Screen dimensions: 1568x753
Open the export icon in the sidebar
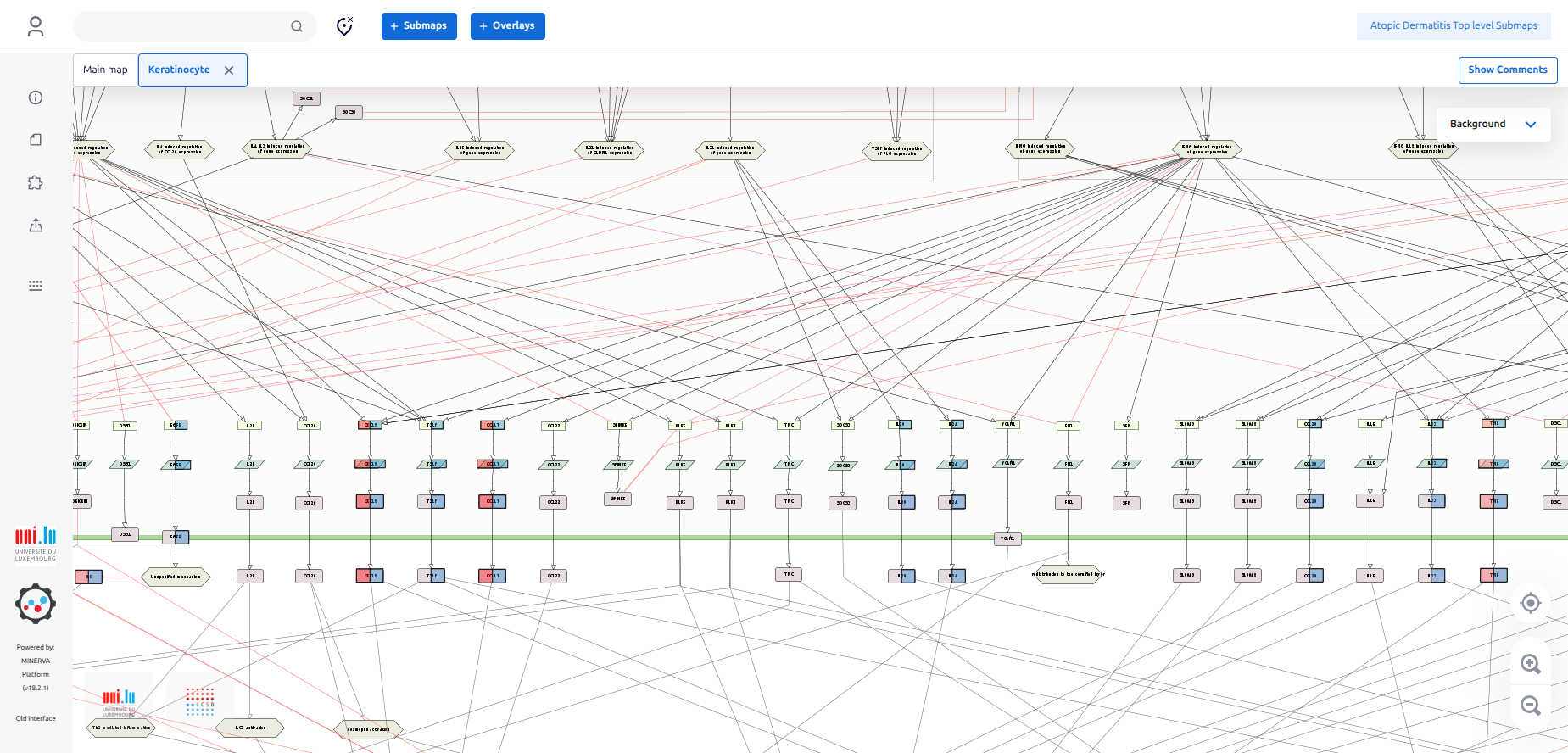[x=36, y=226]
